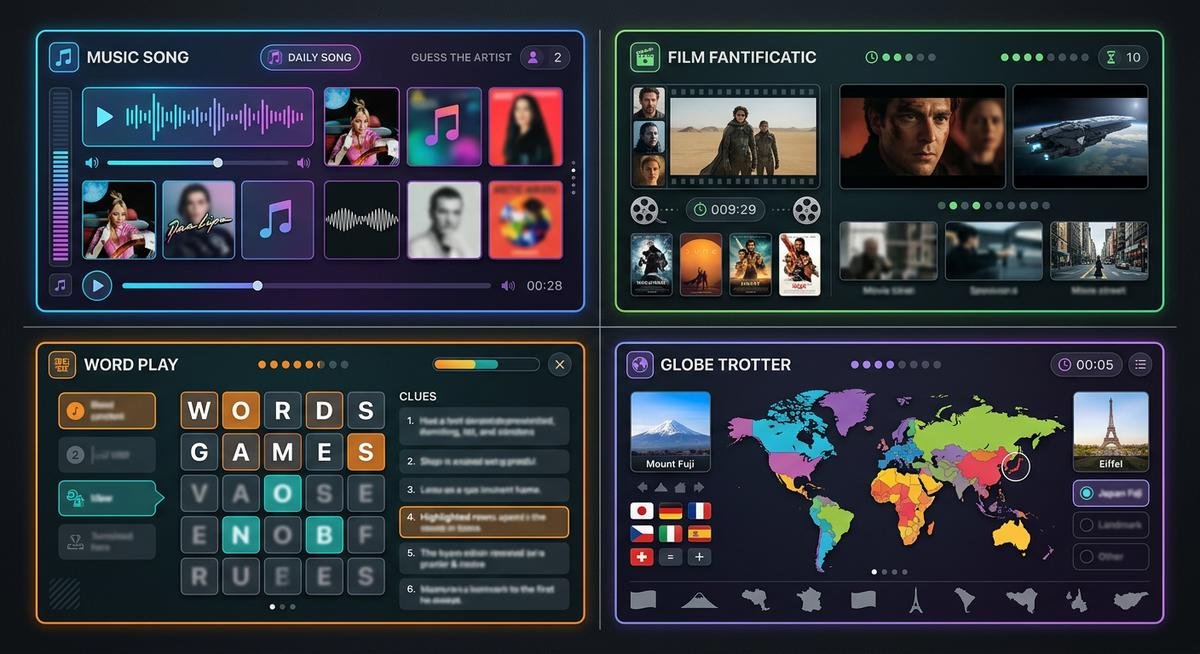
Task: Click the plus button beside the flags
Action: point(700,557)
